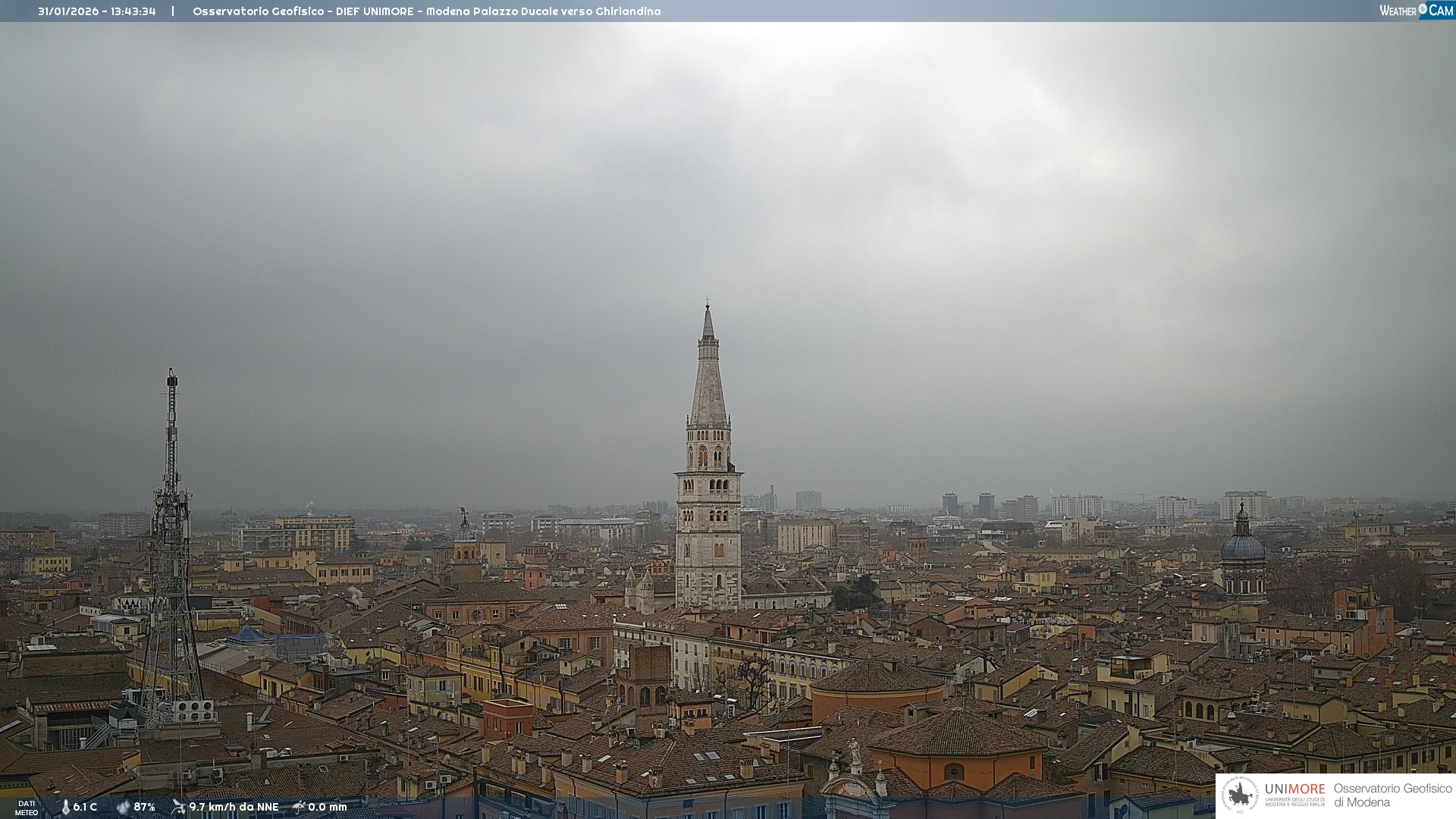1456x819 pixels.
Task: Click the rain umbrella precipitation icon
Action: (x=299, y=807)
